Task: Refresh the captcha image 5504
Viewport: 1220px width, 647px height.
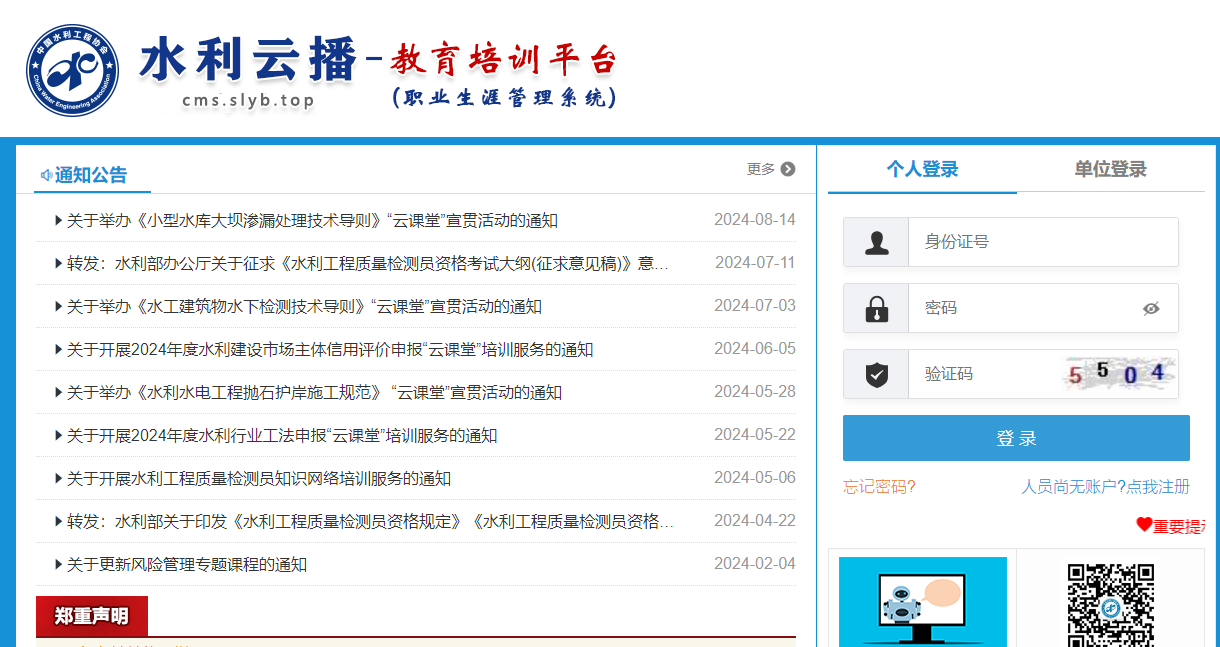Action: [x=1118, y=374]
